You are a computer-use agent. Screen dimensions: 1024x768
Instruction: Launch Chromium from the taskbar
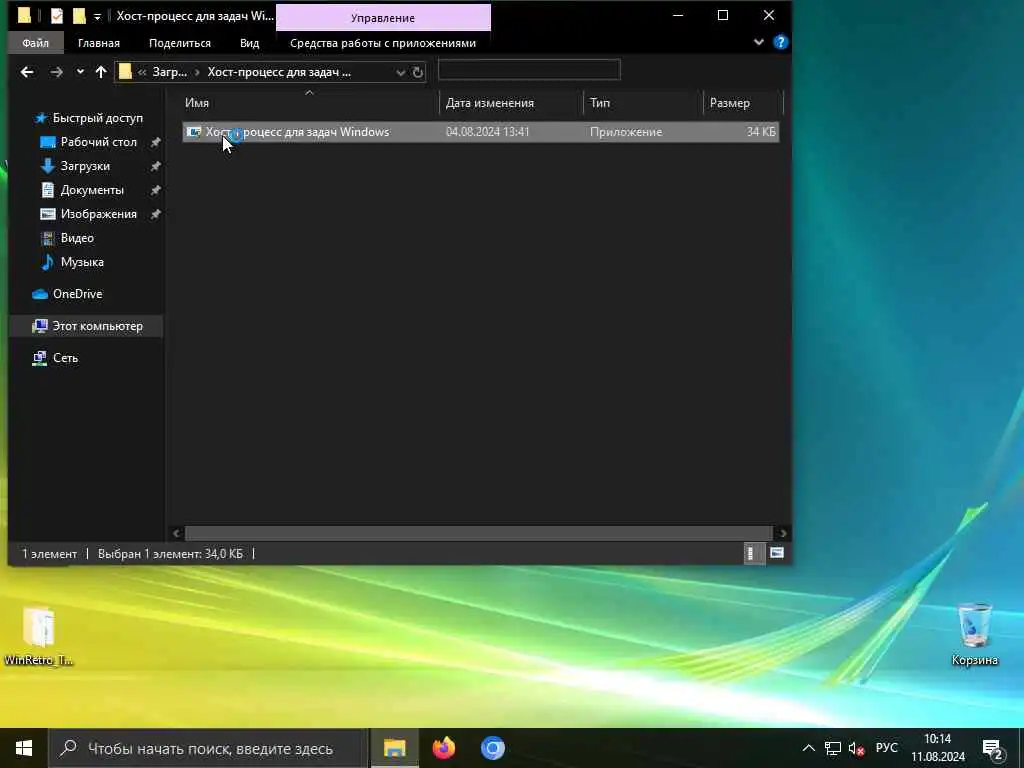[x=492, y=748]
